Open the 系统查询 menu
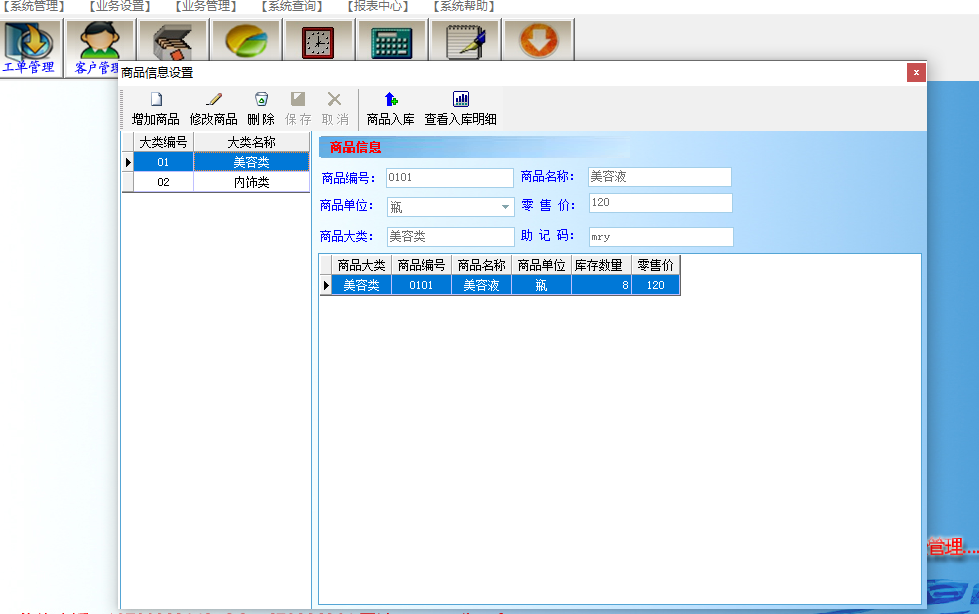The width and height of the screenshot is (979, 614). click(x=292, y=6)
